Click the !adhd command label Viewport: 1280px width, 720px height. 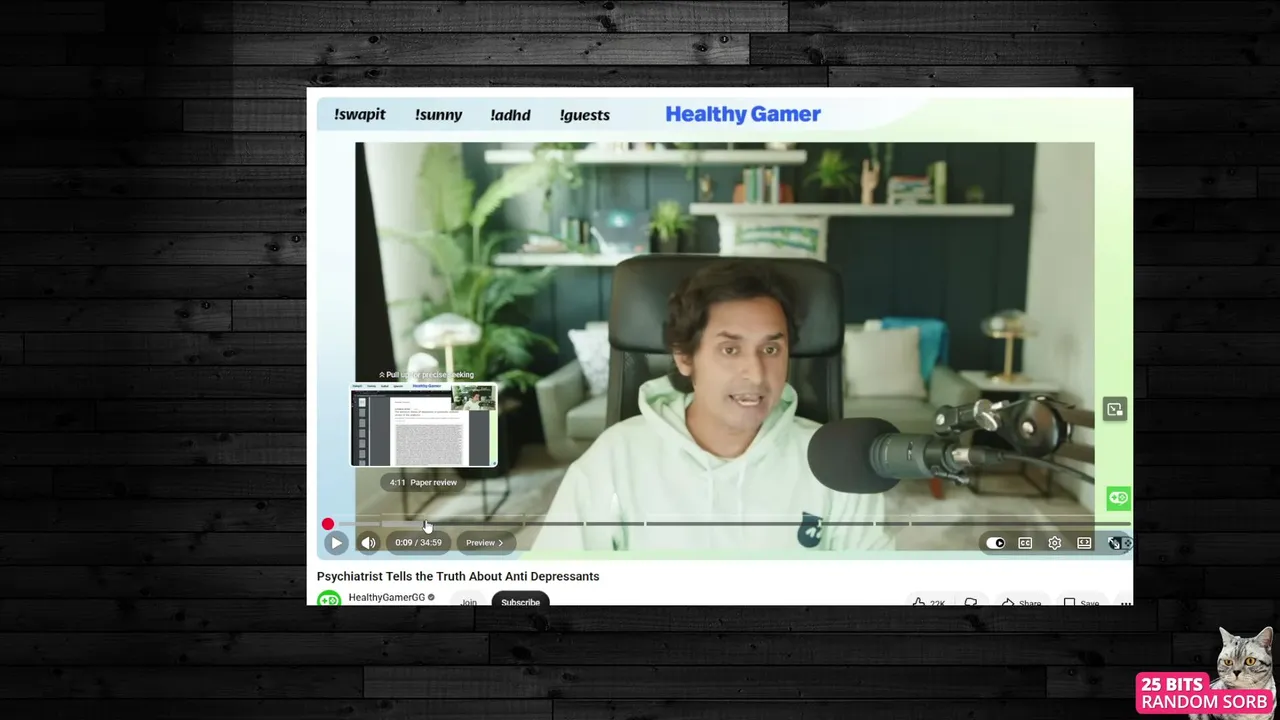(x=510, y=115)
